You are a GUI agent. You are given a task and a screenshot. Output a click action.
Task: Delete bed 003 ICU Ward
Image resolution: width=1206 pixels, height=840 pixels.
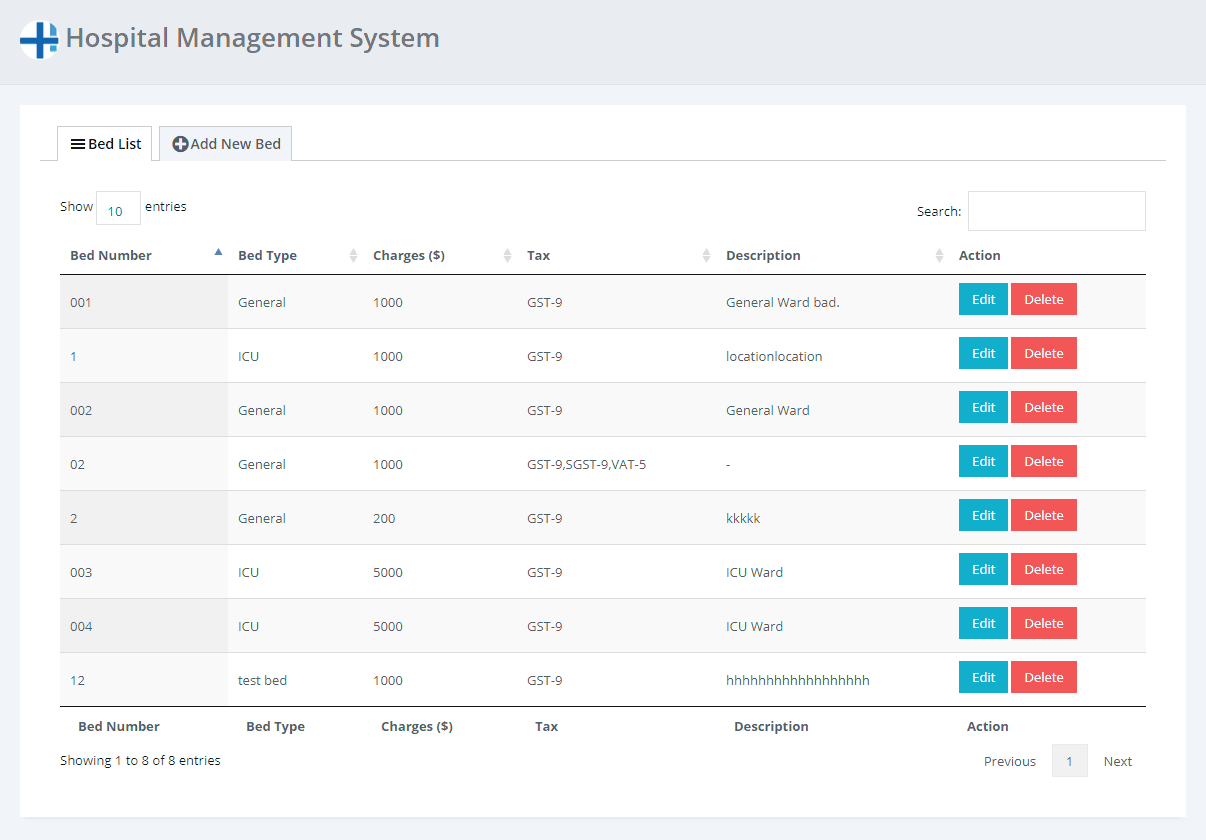click(x=1043, y=569)
